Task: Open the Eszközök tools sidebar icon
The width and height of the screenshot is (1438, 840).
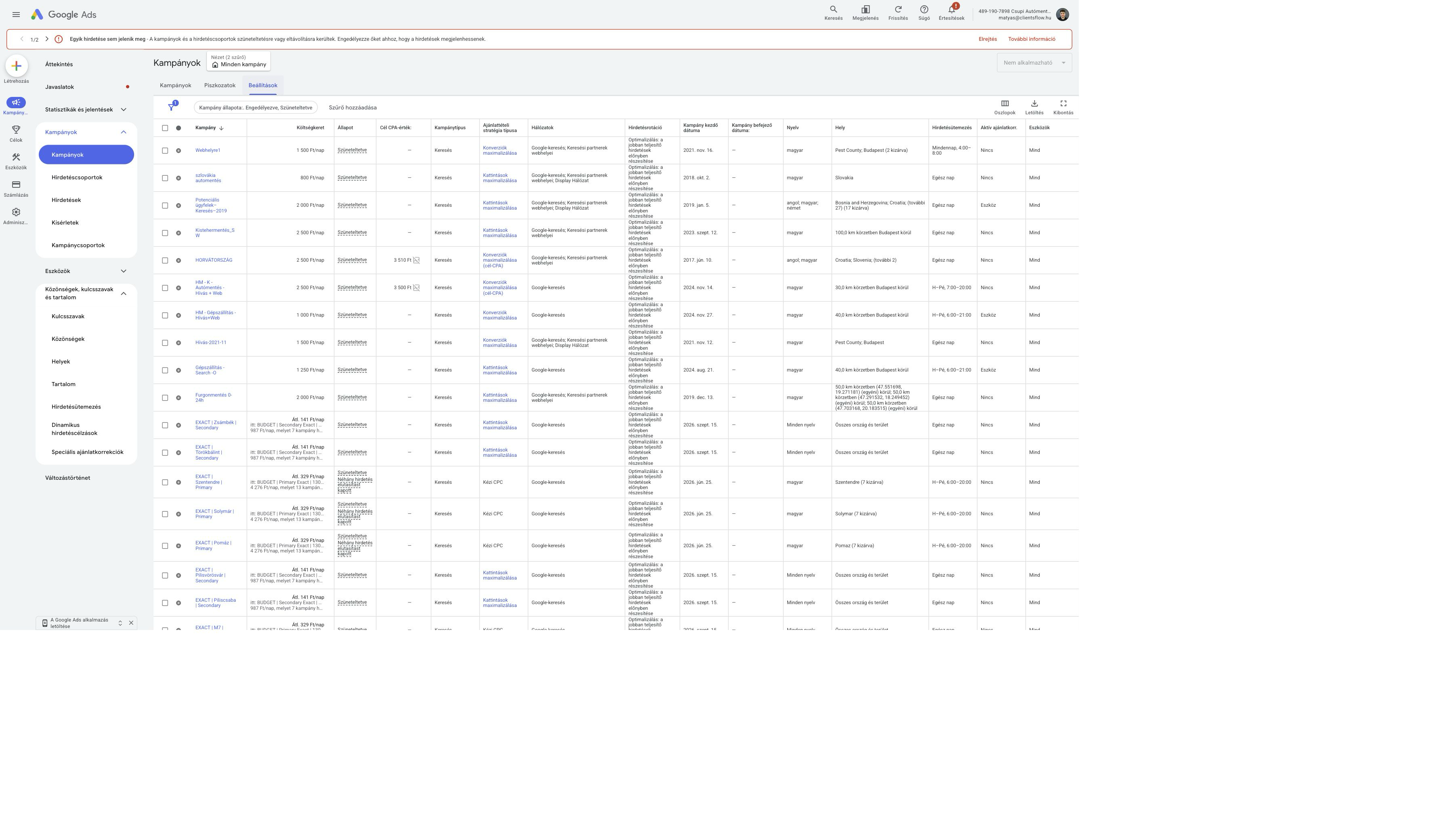Action: (16, 157)
